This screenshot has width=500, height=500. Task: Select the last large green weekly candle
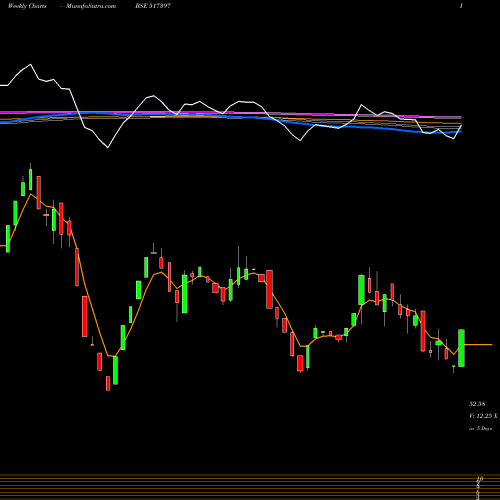point(461,348)
